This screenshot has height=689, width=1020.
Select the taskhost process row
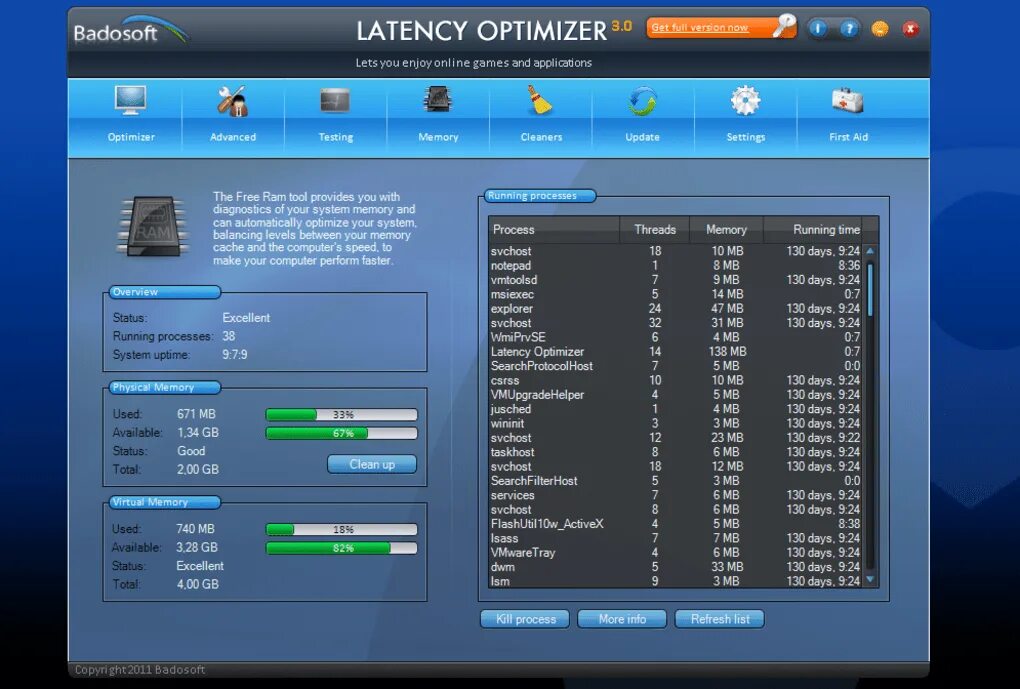pyautogui.click(x=675, y=452)
